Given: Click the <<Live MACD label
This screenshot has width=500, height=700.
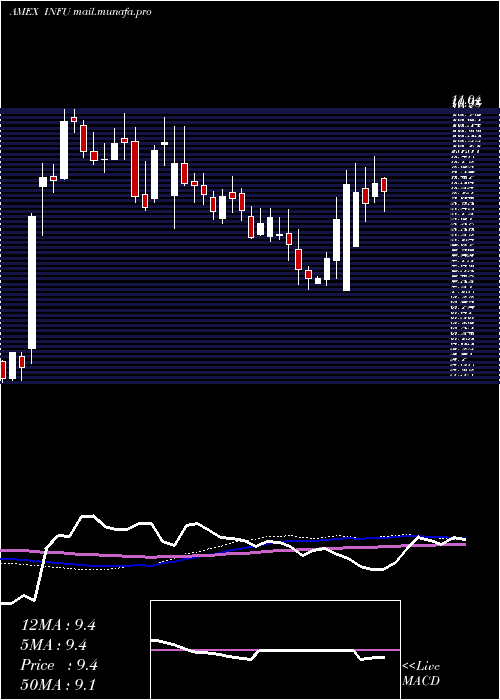Looking at the screenshot, I should point(421,674).
